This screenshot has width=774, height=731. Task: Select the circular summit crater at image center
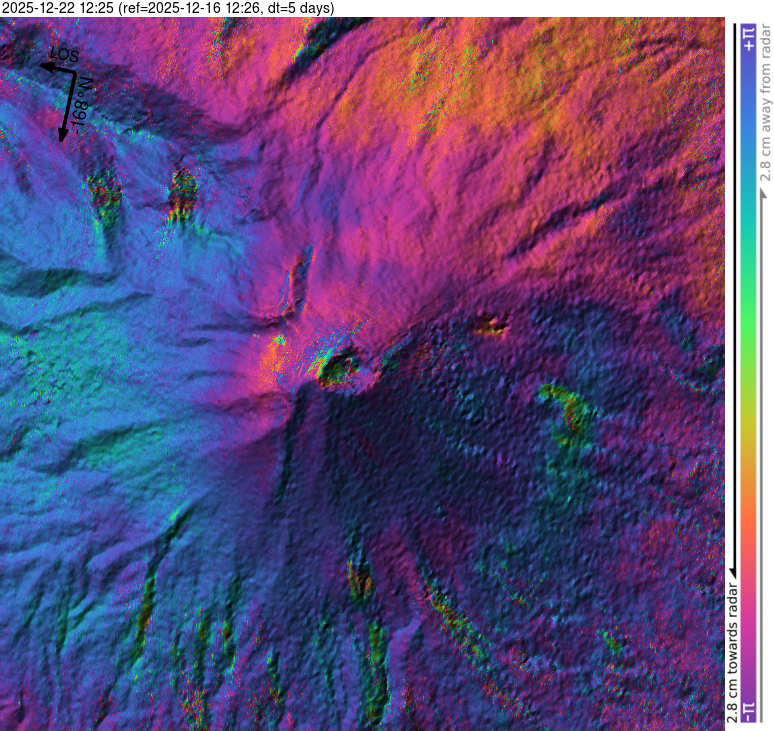[x=338, y=369]
